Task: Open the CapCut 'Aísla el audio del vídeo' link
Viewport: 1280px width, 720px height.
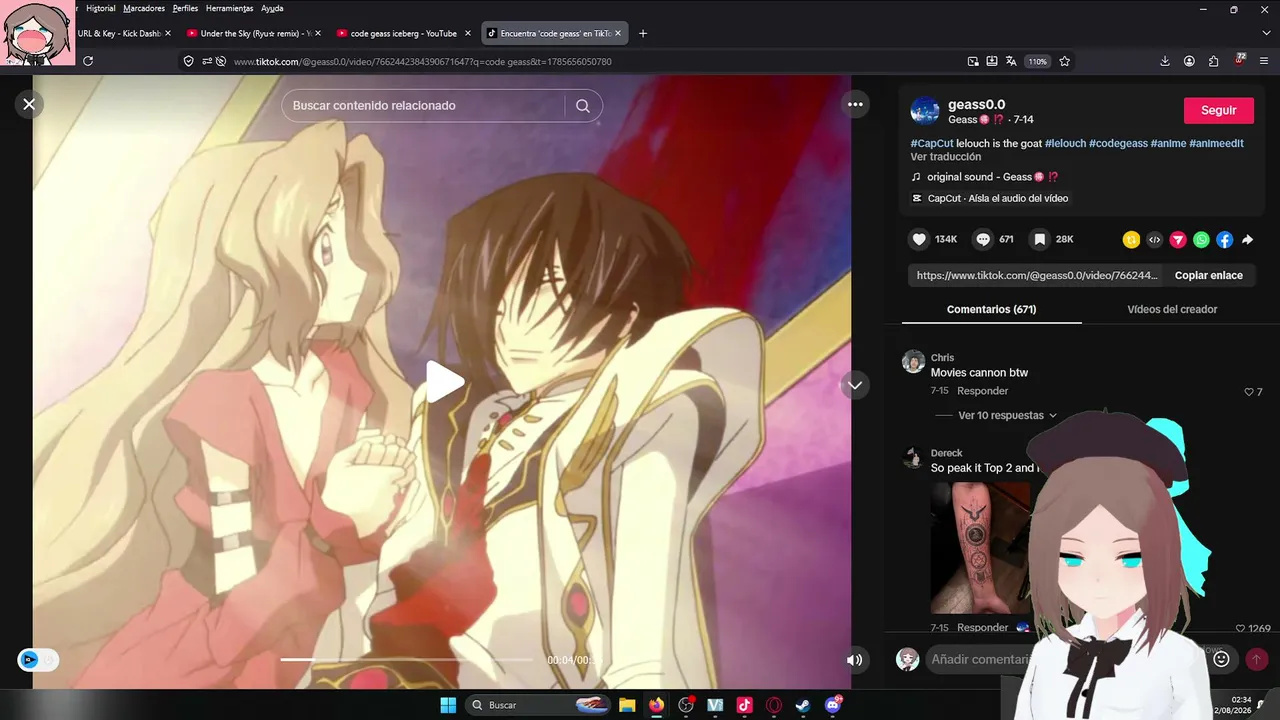Action: click(x=990, y=199)
